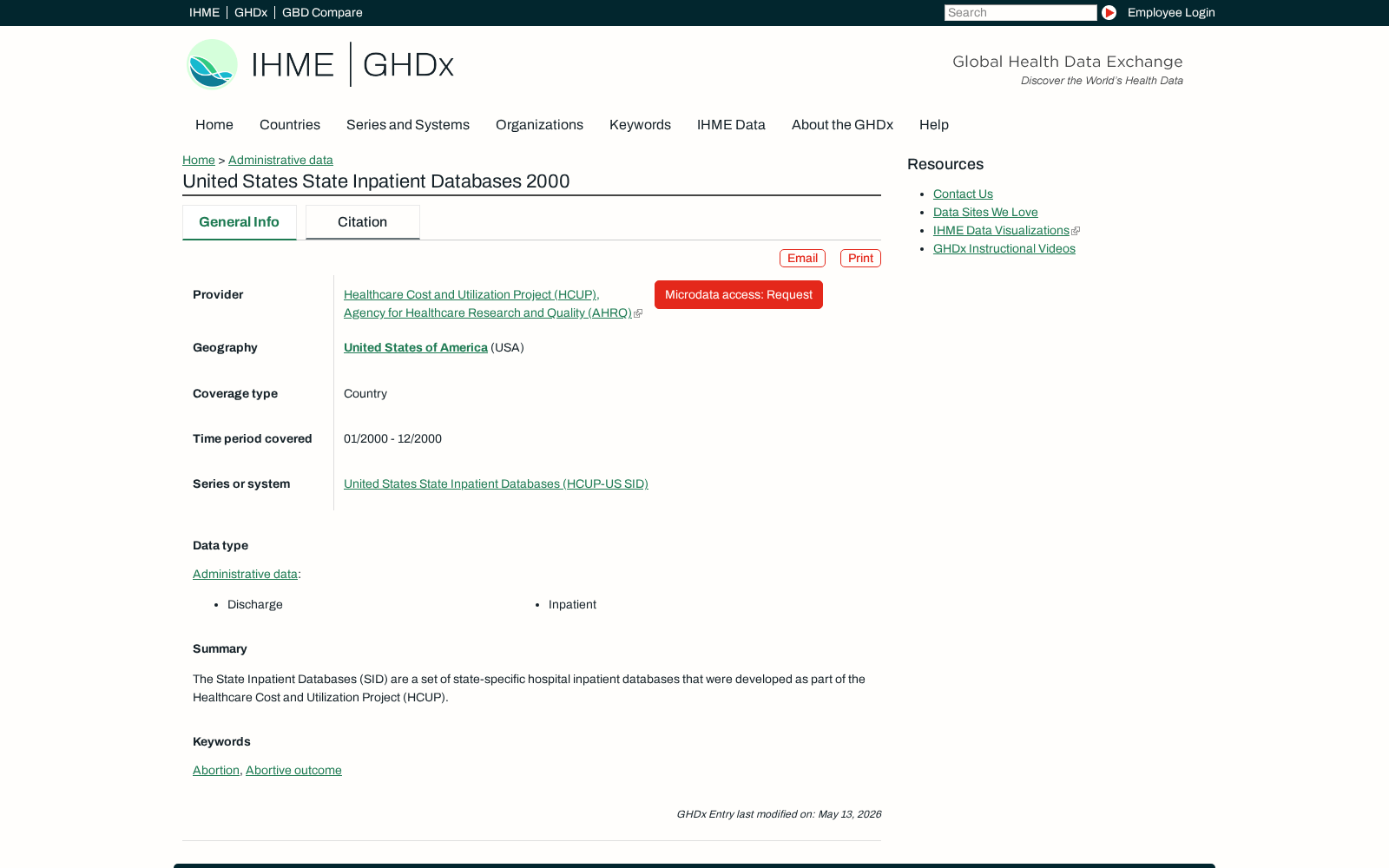Open Agency for Healthcare Research and Quality link
Image resolution: width=1389 pixels, height=868 pixels.
[488, 312]
